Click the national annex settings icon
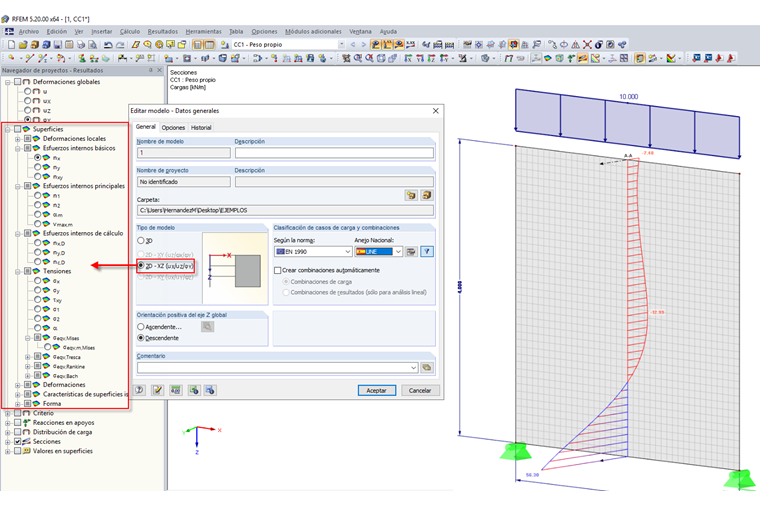Viewport: 760px width, 505px height. [411, 252]
